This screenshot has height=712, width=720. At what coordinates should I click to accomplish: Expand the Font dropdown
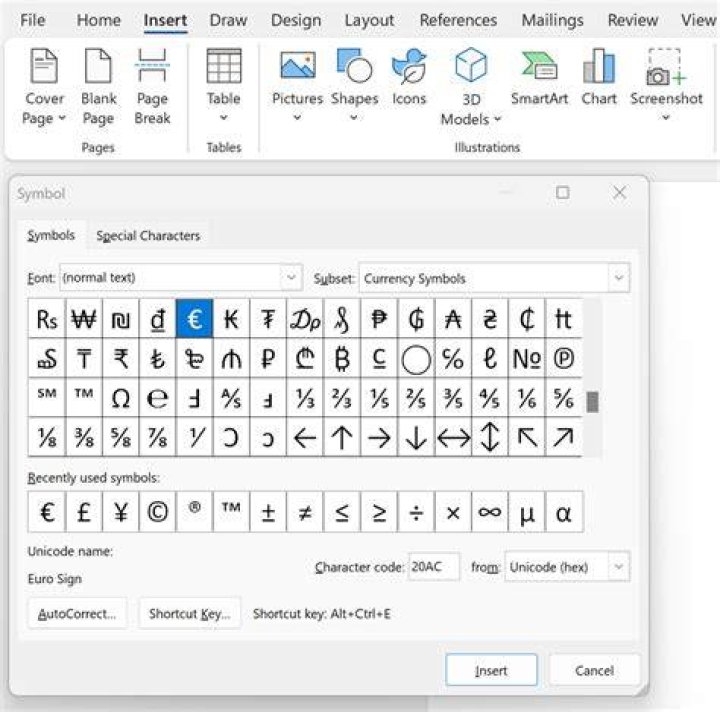click(x=291, y=277)
